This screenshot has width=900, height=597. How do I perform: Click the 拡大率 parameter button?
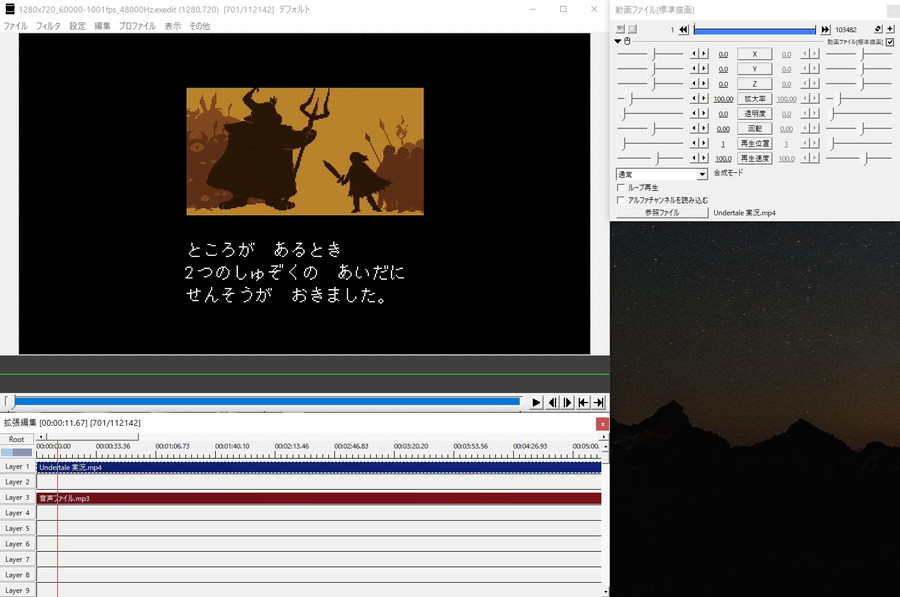755,99
